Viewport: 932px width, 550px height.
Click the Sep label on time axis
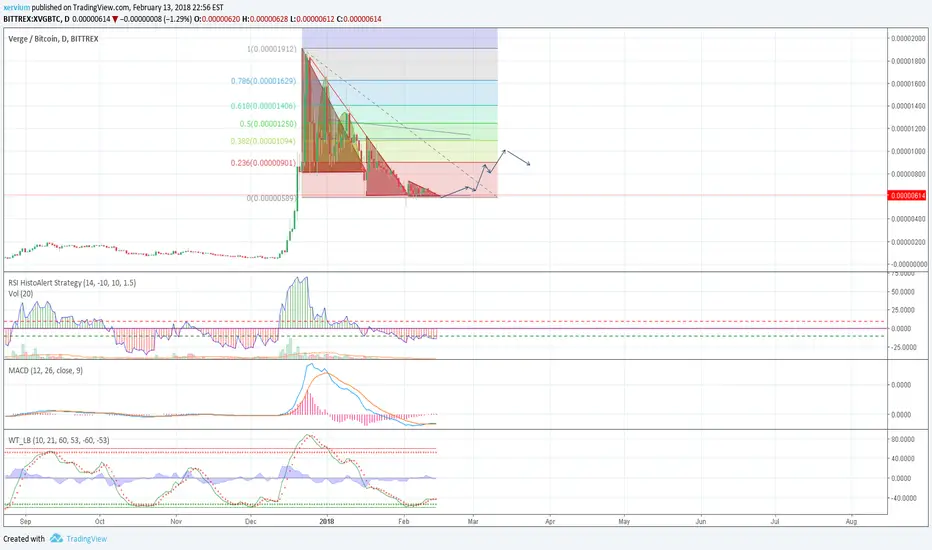25,521
